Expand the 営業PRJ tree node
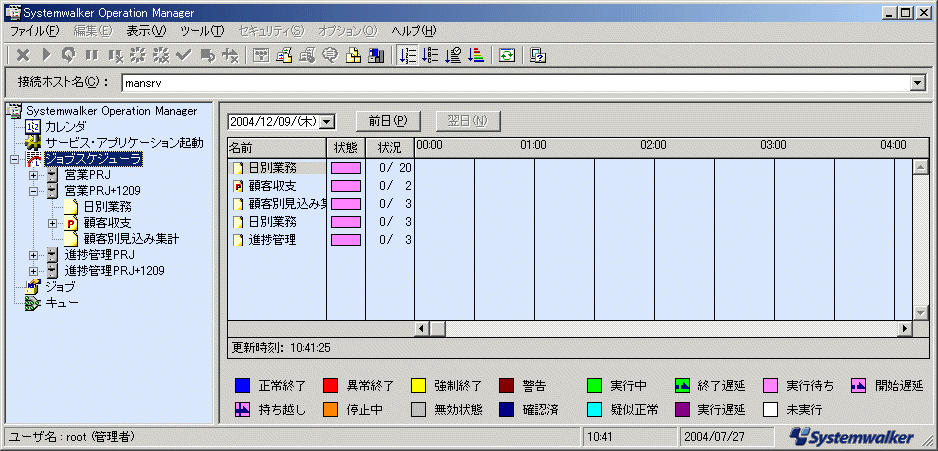Screen dimensions: 938x451 34,175
